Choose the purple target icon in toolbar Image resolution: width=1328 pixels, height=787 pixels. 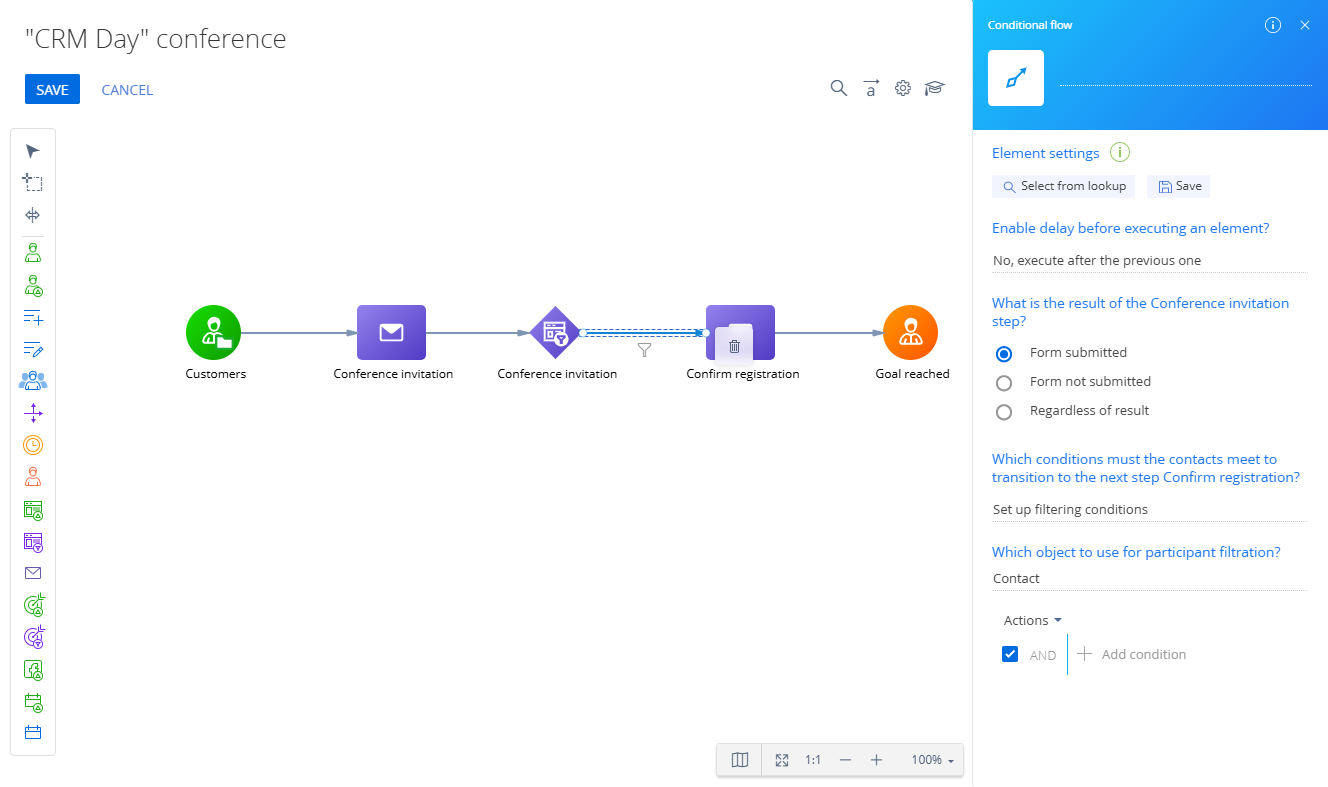pos(33,637)
